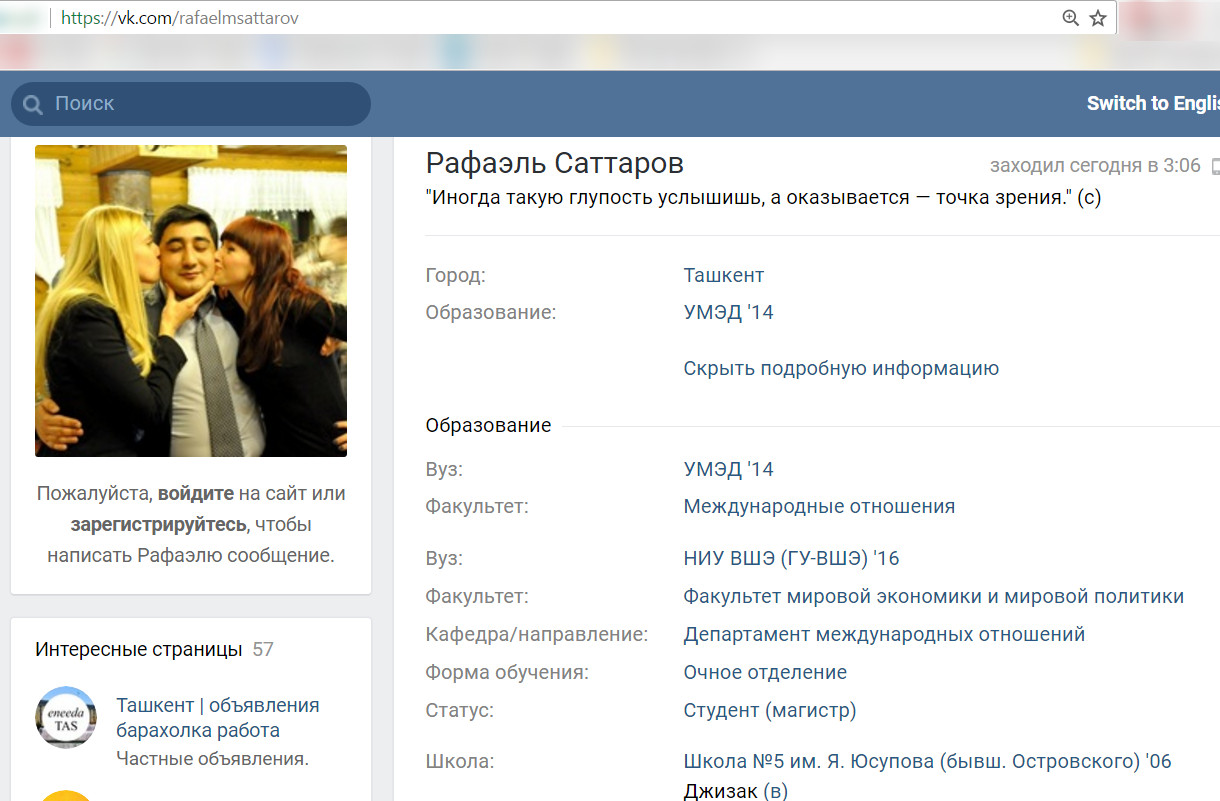Viewport: 1220px width, 801px height.
Task: Click the Студент (магистр) status link
Action: coord(770,711)
